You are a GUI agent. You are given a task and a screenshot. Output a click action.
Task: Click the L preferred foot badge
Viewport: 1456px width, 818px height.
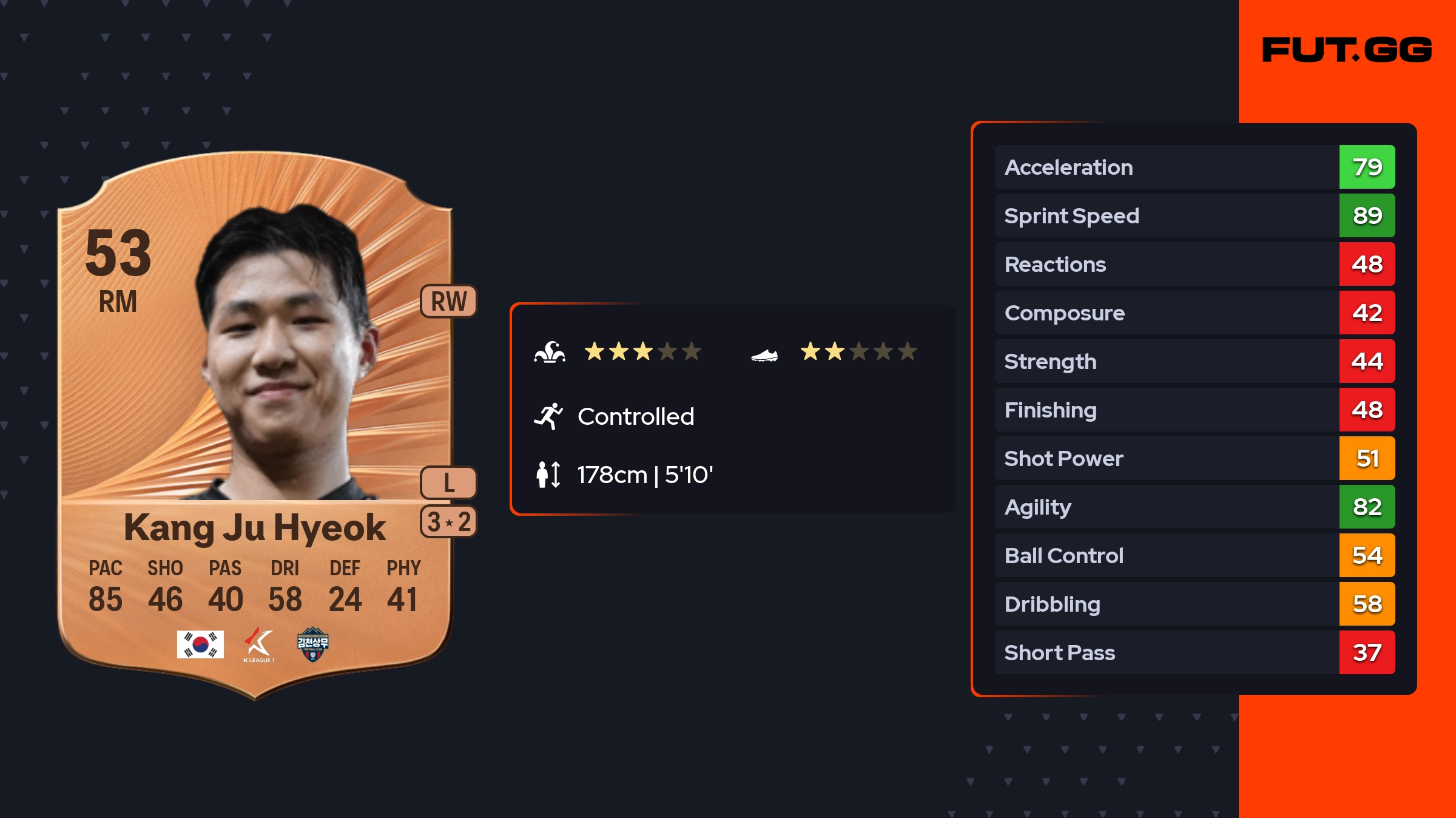pos(449,483)
